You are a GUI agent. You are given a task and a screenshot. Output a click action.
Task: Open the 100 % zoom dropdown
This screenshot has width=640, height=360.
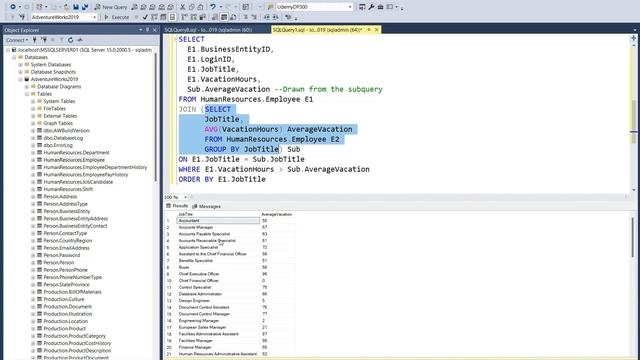click(x=185, y=197)
